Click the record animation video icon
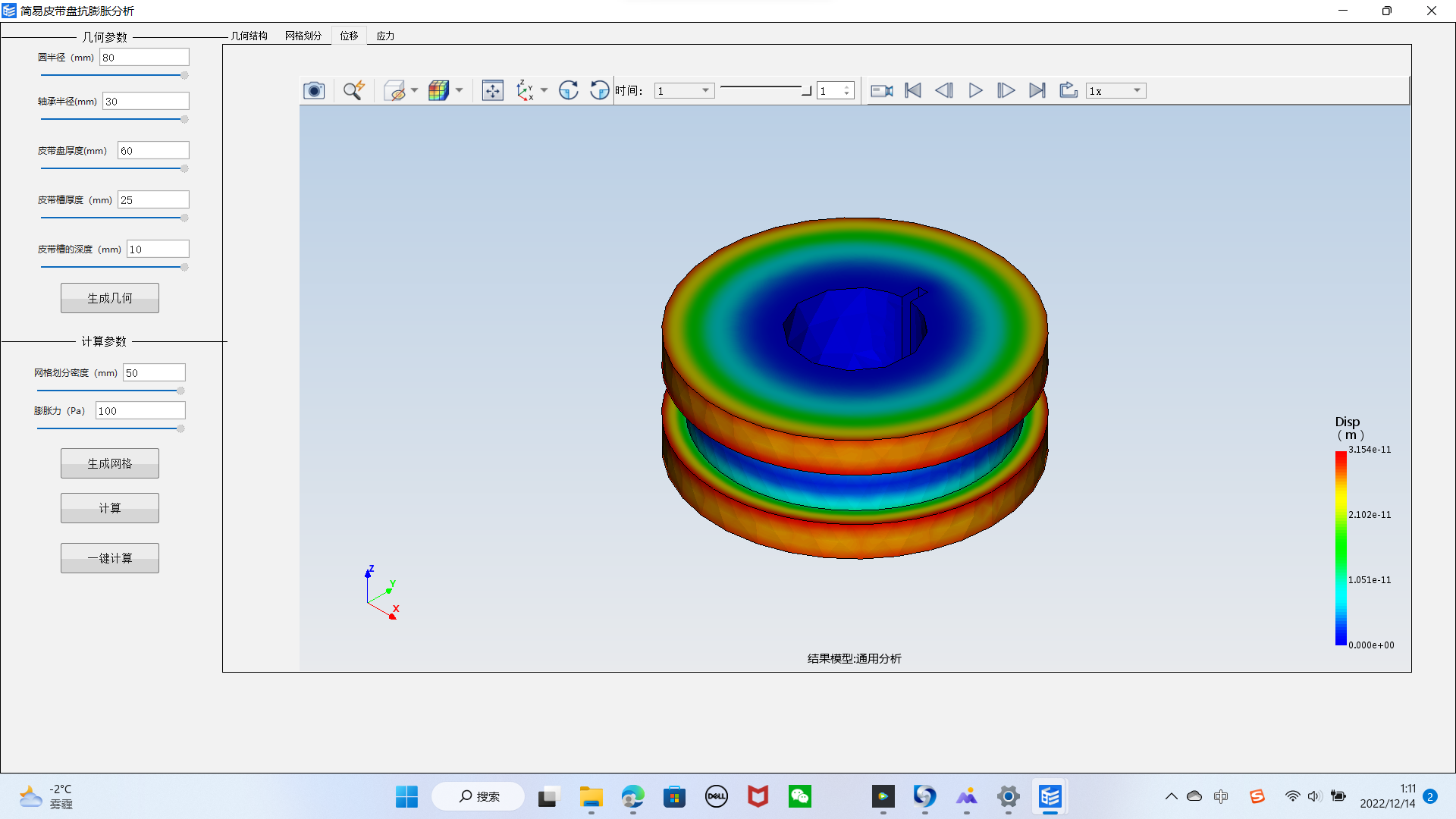 (x=881, y=91)
